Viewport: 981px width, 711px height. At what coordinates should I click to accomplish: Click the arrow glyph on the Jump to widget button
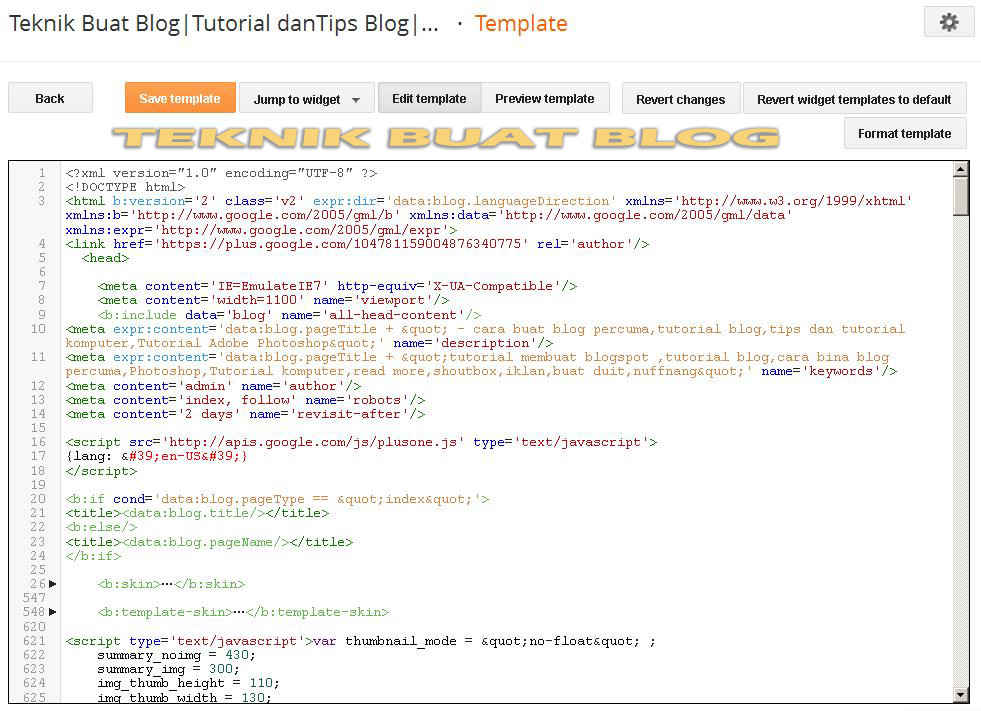pyautogui.click(x=355, y=98)
